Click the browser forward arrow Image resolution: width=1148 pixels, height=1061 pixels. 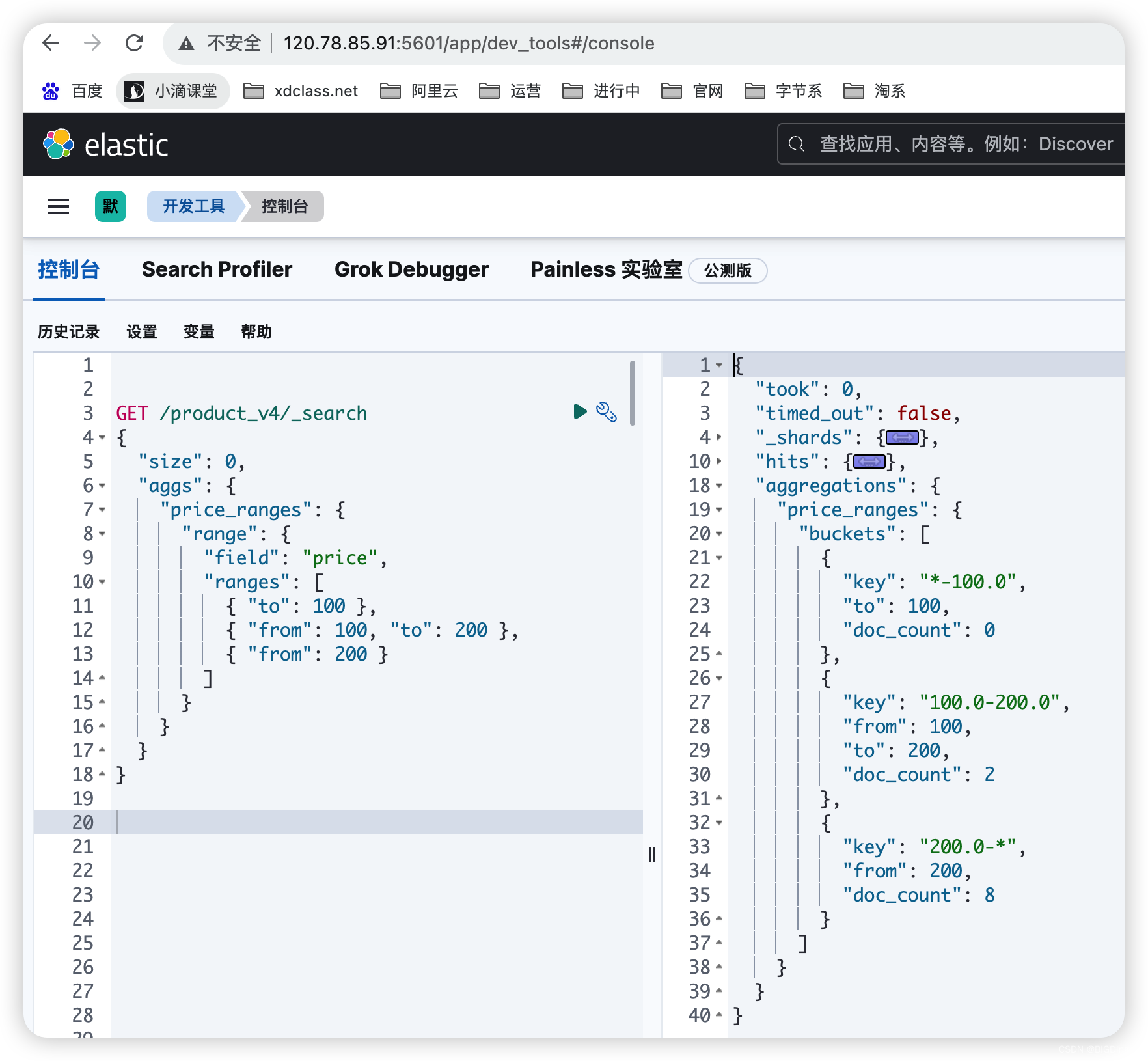[x=92, y=44]
